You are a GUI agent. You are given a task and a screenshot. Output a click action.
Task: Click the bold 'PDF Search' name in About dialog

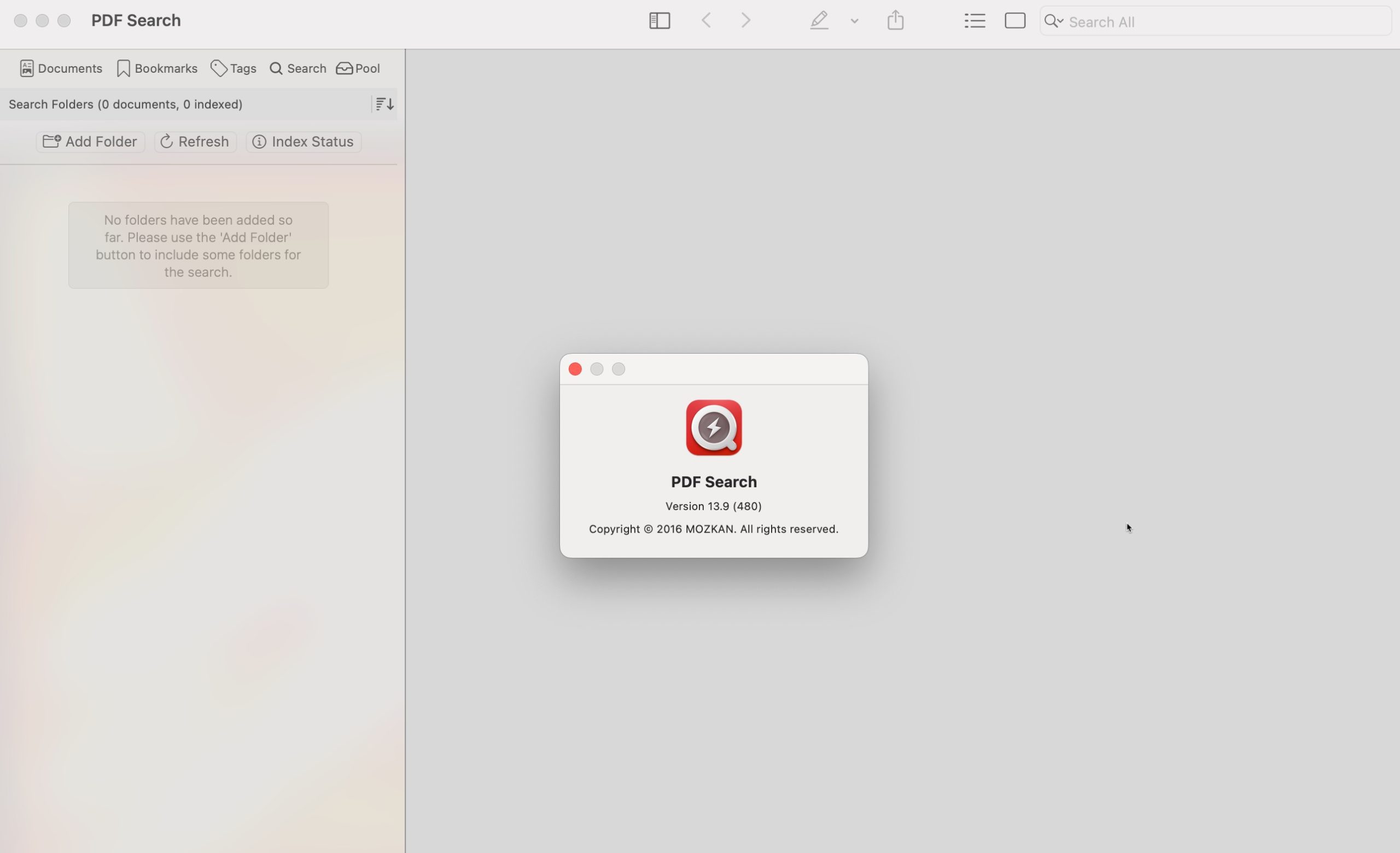pos(714,482)
